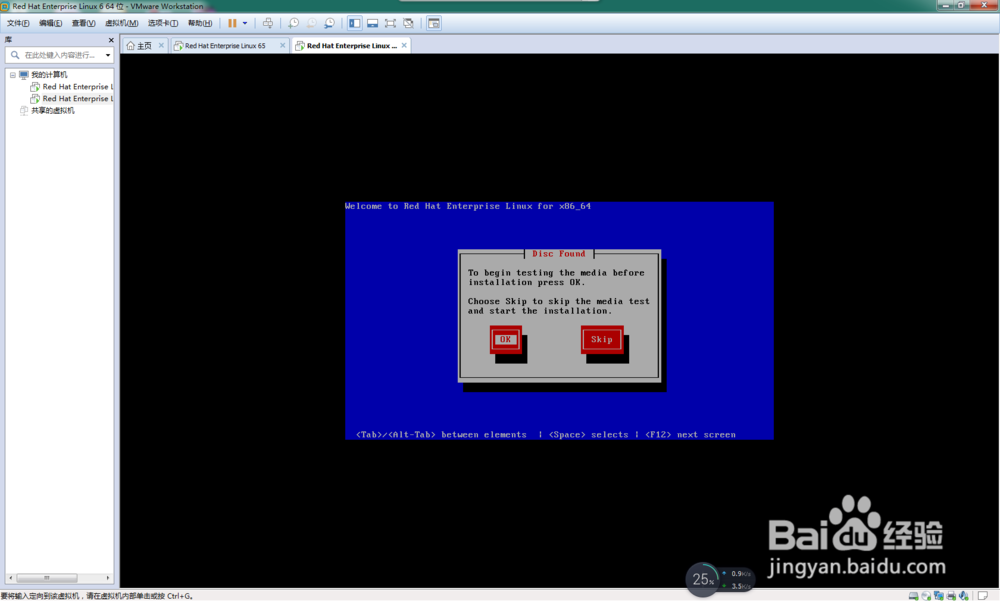Click the library scrollbar right arrow
This screenshot has width=1000, height=601.
click(x=108, y=577)
